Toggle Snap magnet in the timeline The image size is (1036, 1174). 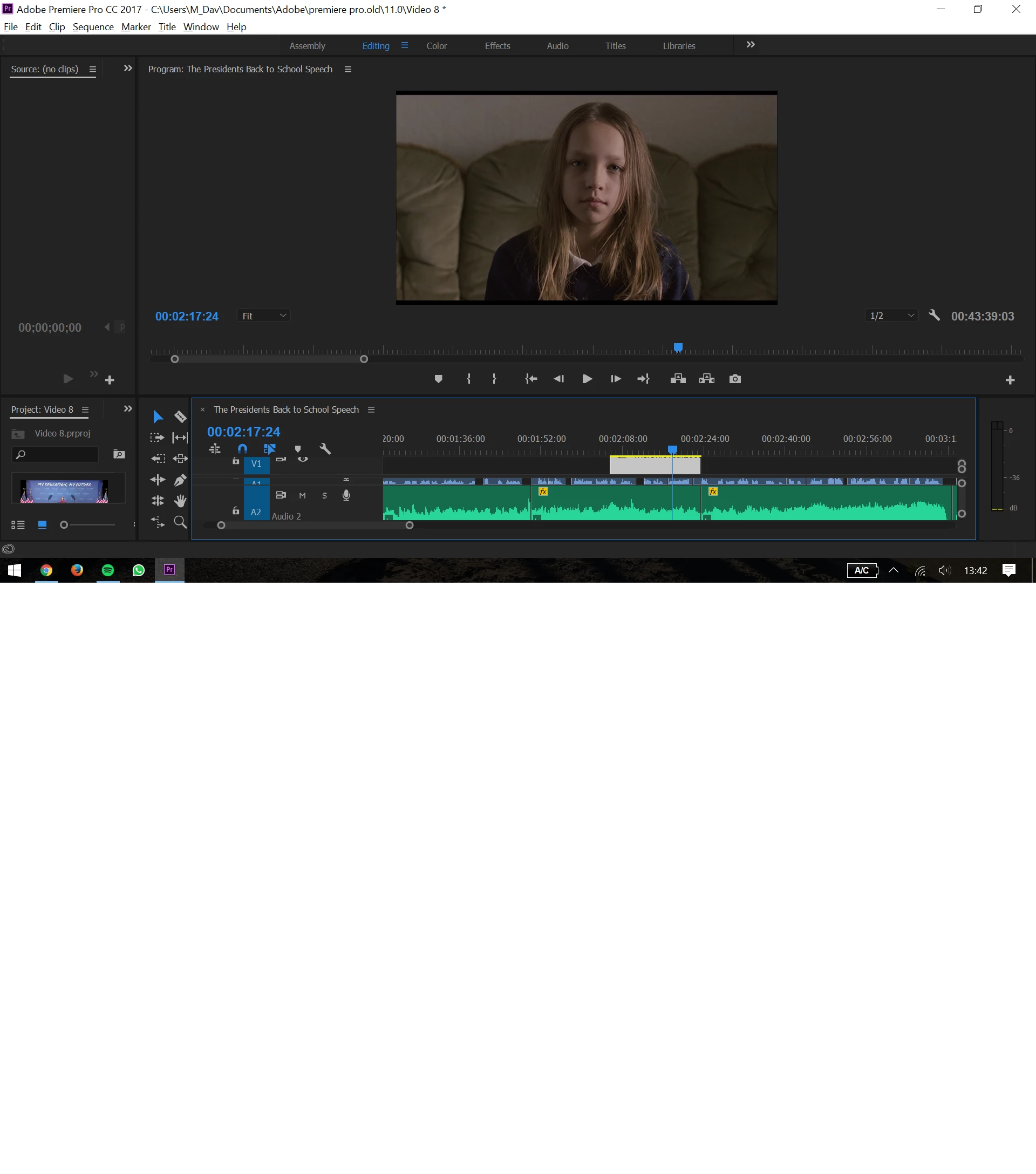(x=242, y=449)
